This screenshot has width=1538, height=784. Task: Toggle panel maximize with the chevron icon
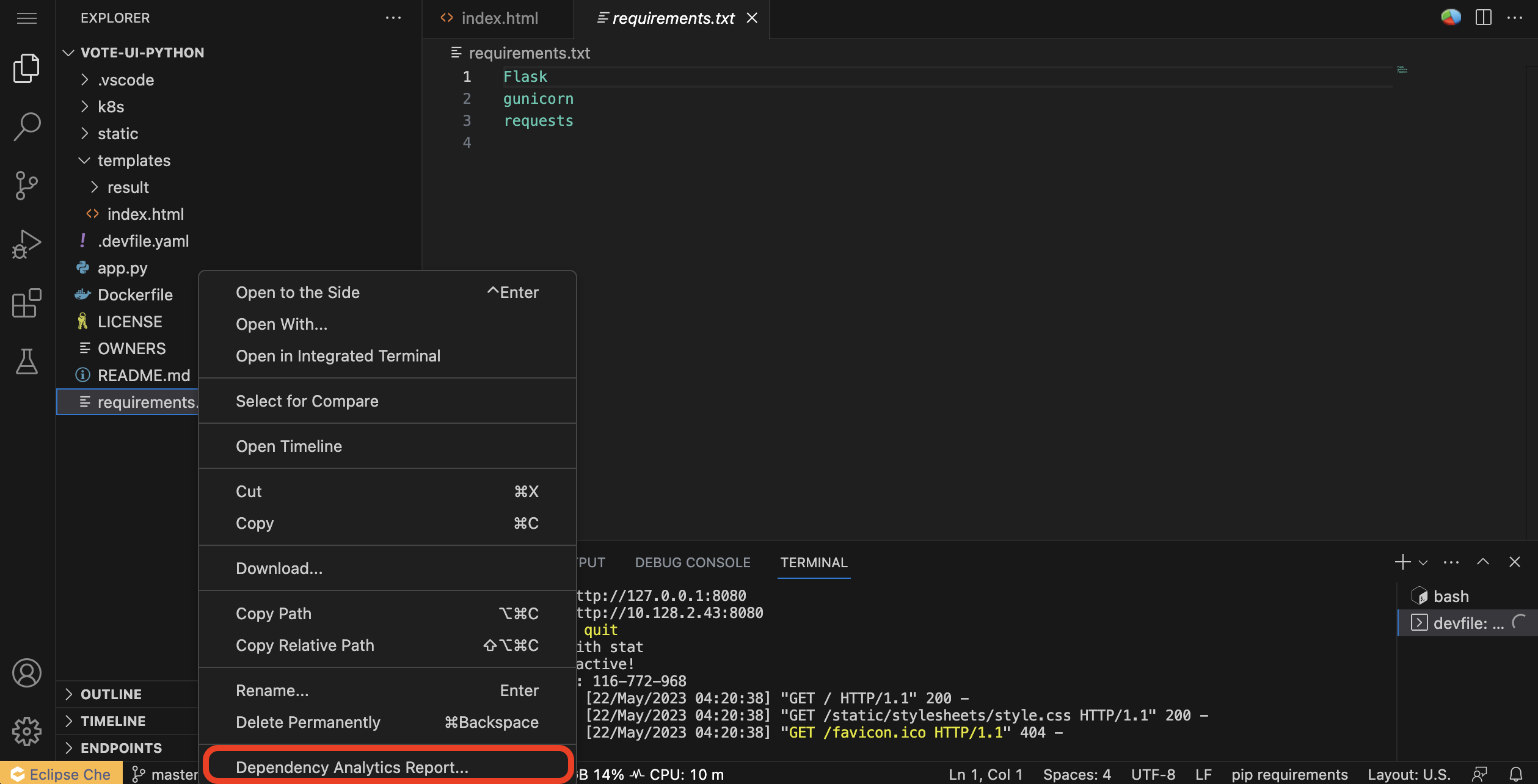[1482, 562]
